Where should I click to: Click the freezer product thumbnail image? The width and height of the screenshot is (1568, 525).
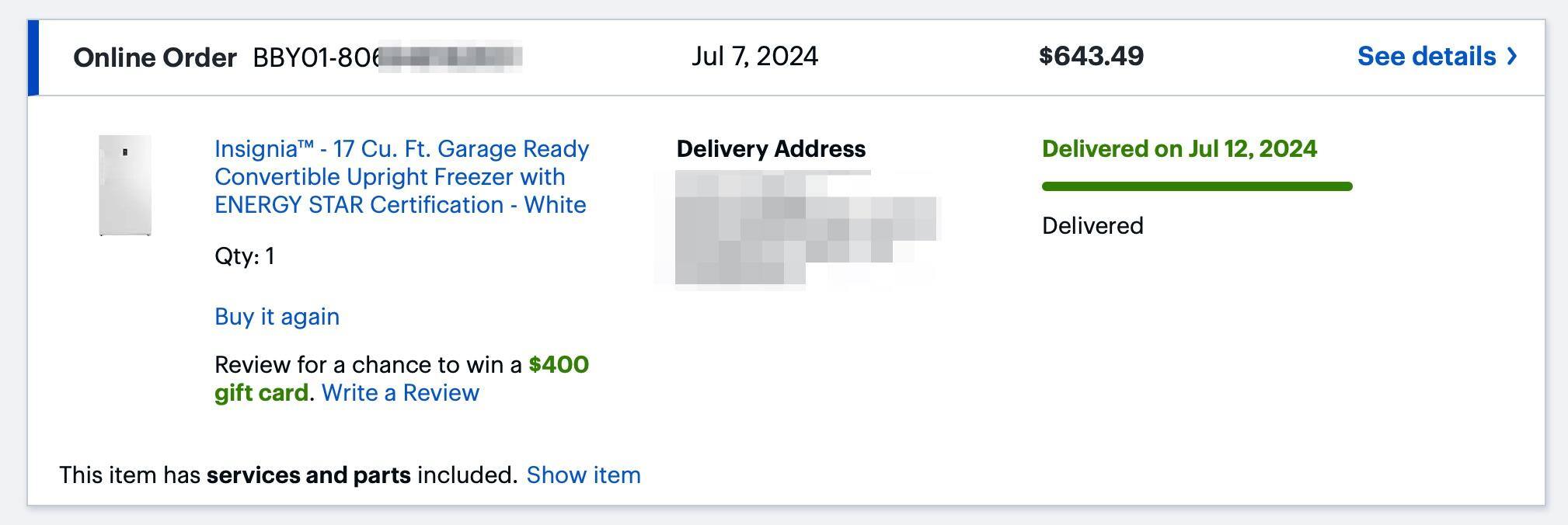pos(125,185)
